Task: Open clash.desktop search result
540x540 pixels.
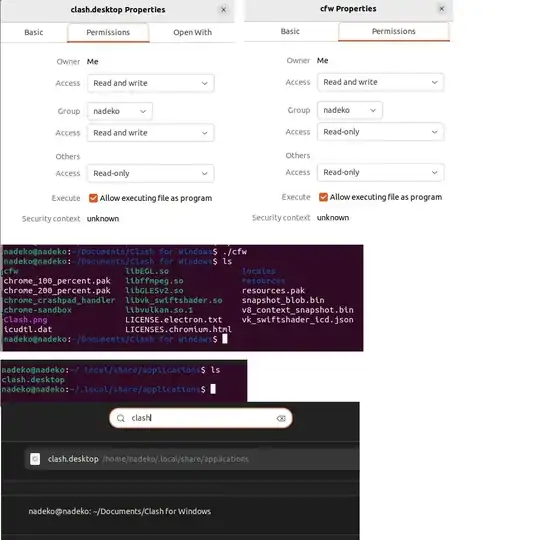Action: [x=193, y=459]
